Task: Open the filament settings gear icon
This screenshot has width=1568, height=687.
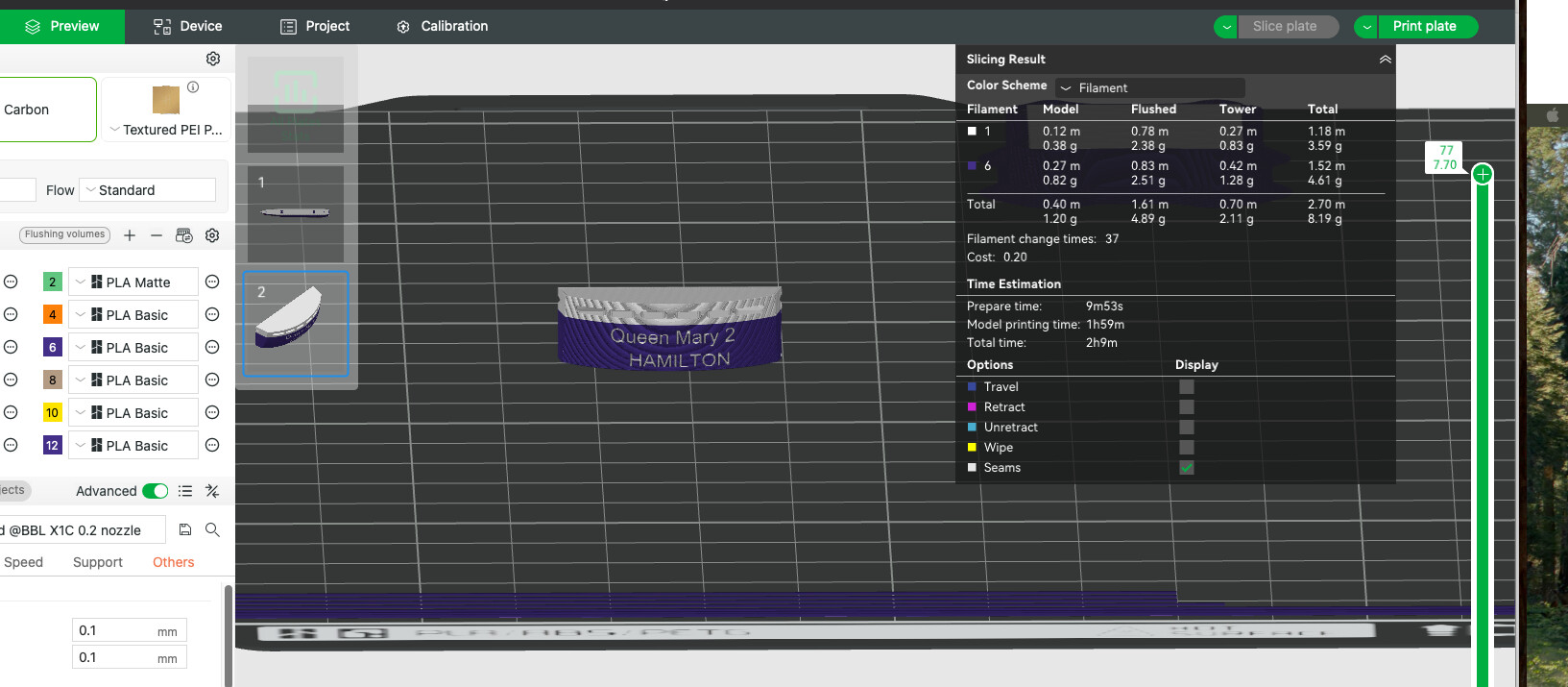Action: tap(212, 235)
